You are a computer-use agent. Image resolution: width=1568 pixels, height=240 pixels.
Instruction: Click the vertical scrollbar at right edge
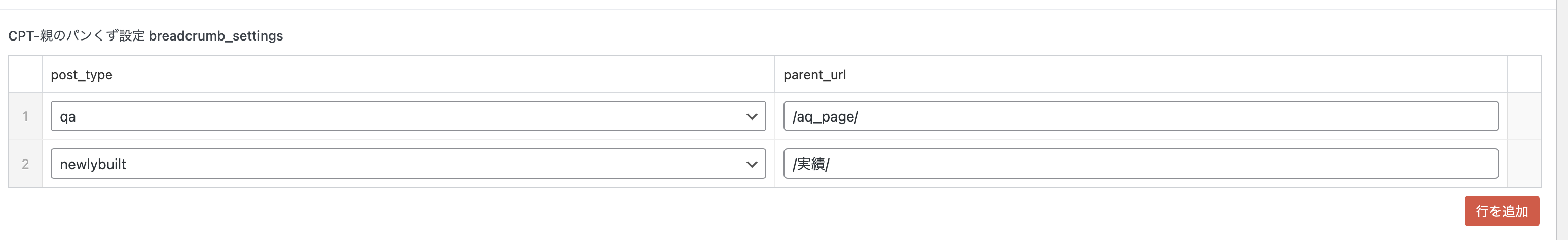[x=1562, y=122]
